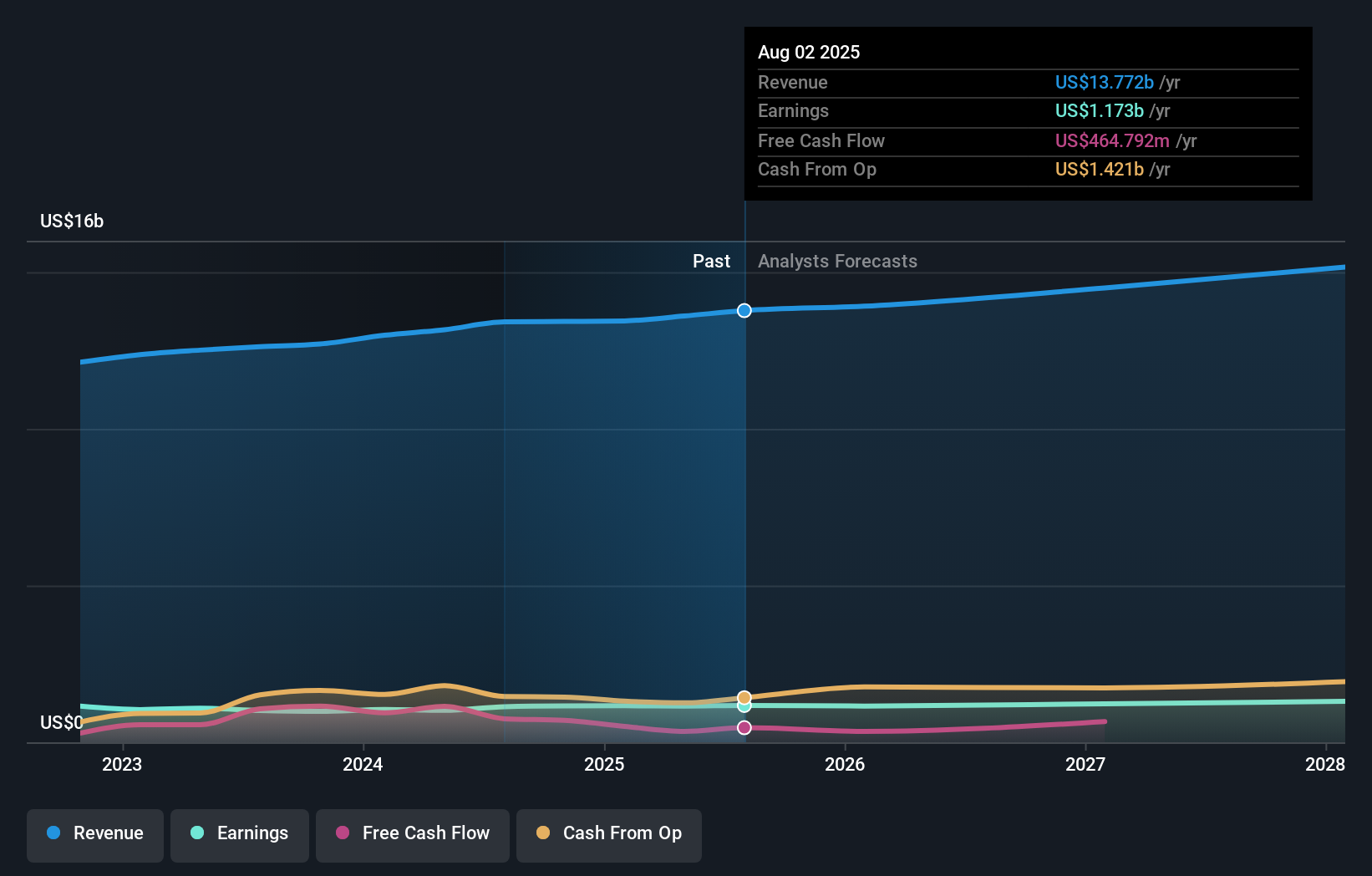Click the 2023 x-axis label
This screenshot has height=876, width=1372.
(122, 764)
